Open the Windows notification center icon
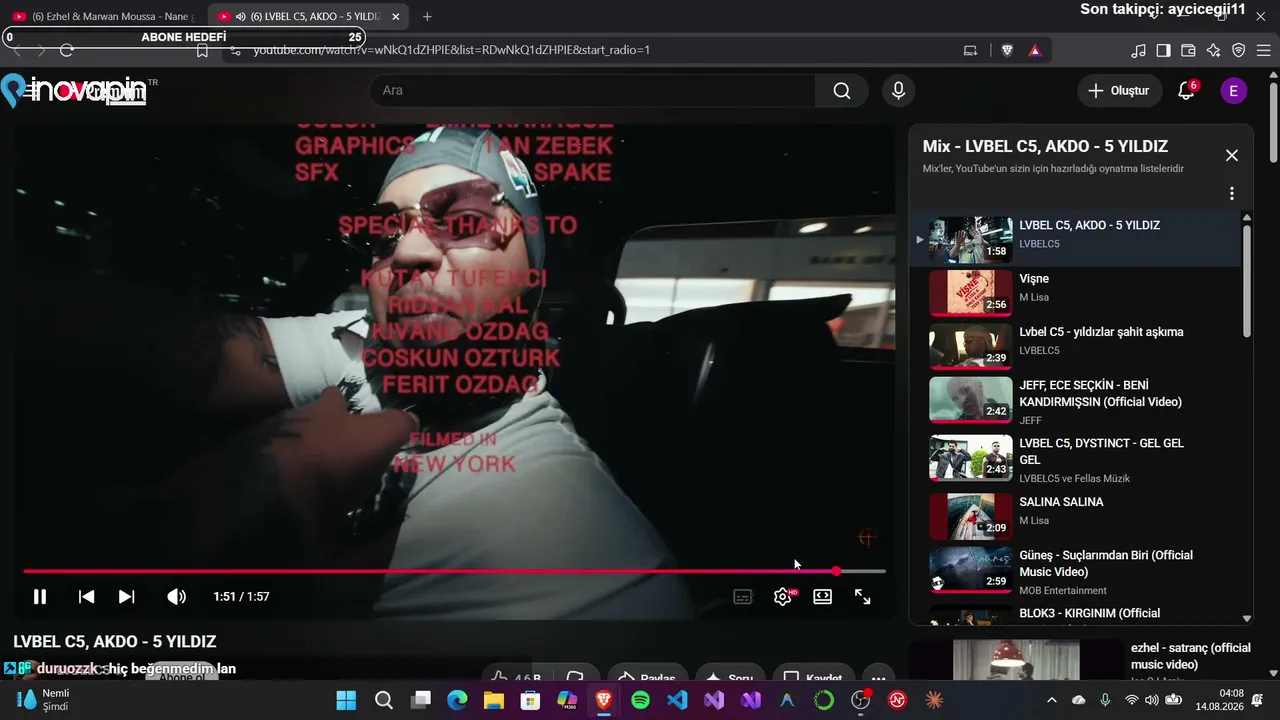Screen dimensions: 1280x720 (1258, 700)
